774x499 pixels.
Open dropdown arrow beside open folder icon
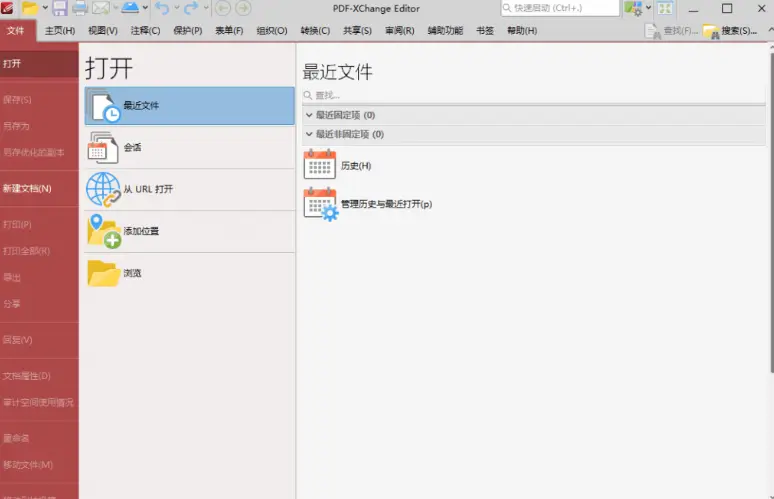click(45, 8)
